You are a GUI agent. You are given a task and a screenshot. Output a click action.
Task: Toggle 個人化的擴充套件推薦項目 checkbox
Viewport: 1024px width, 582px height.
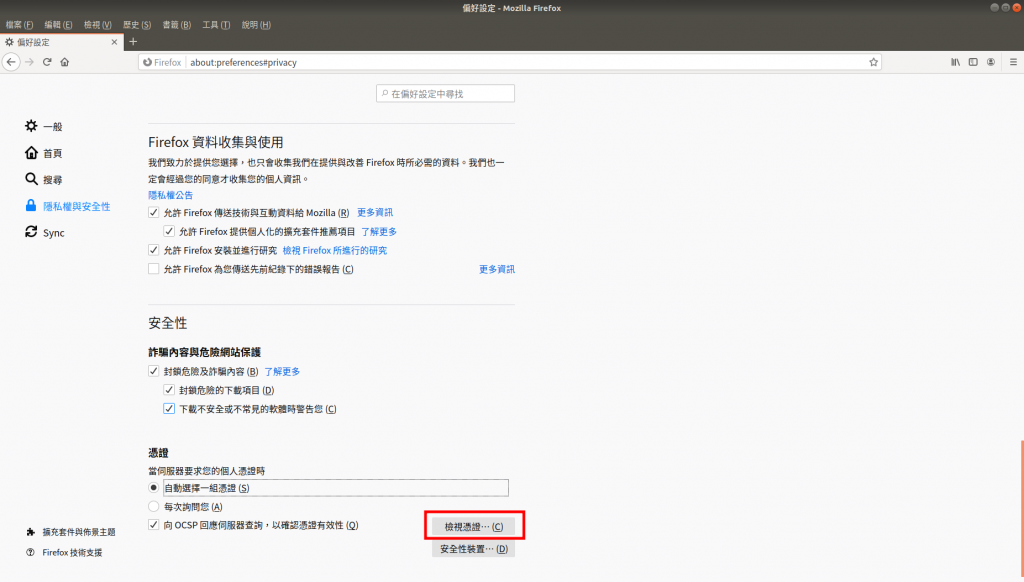[169, 231]
